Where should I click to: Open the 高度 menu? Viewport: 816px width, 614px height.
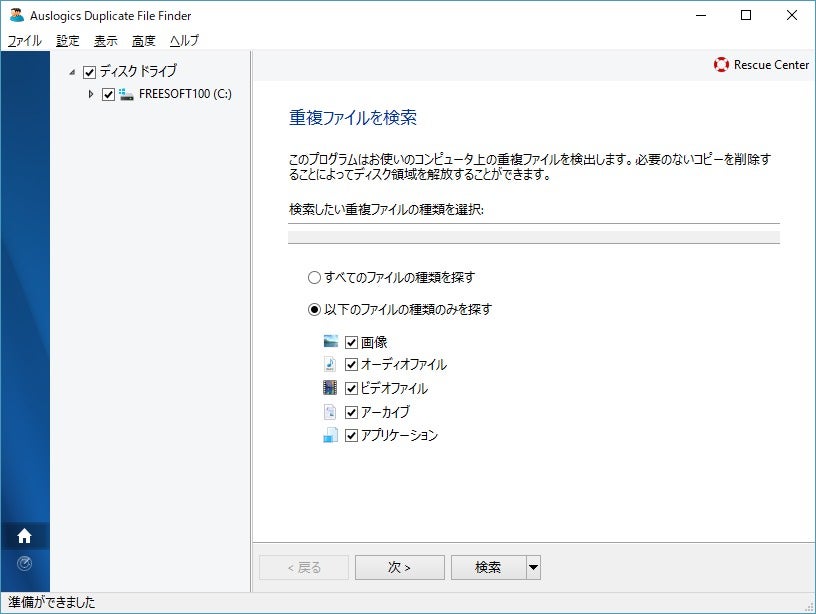[144, 41]
